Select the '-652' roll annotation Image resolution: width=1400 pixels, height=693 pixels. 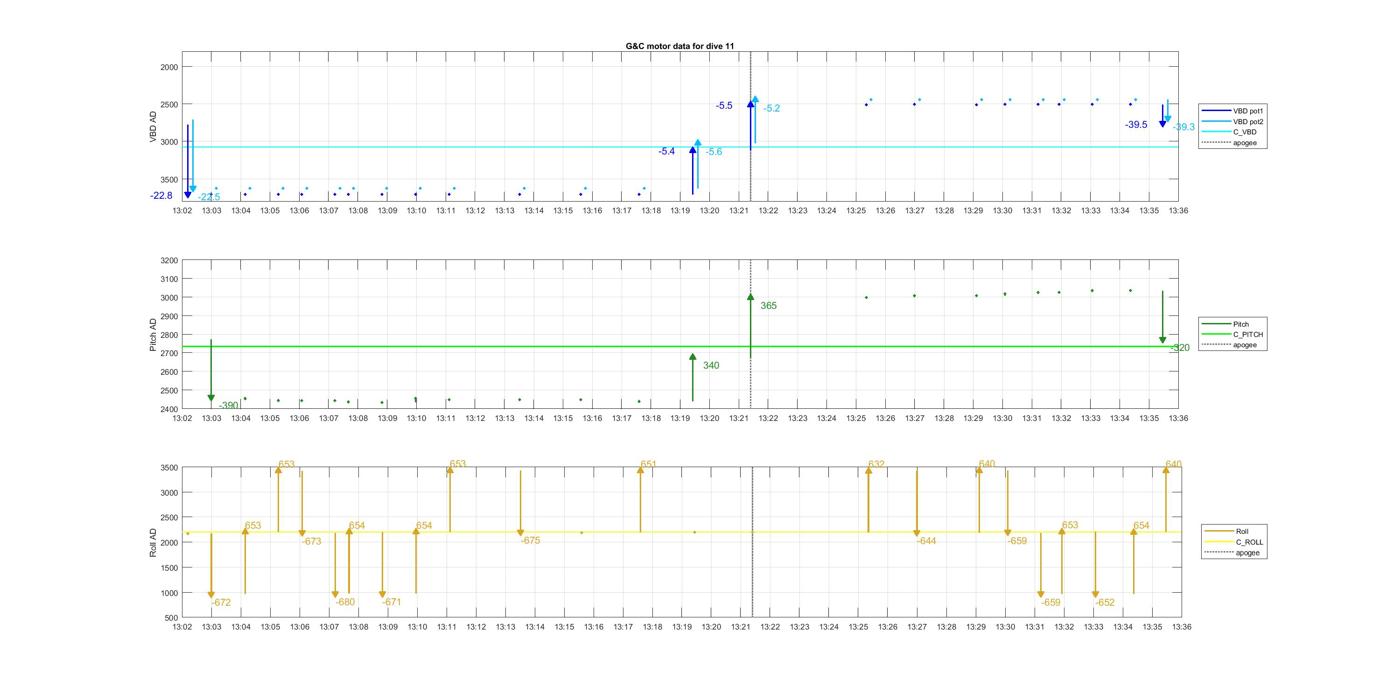click(1104, 602)
